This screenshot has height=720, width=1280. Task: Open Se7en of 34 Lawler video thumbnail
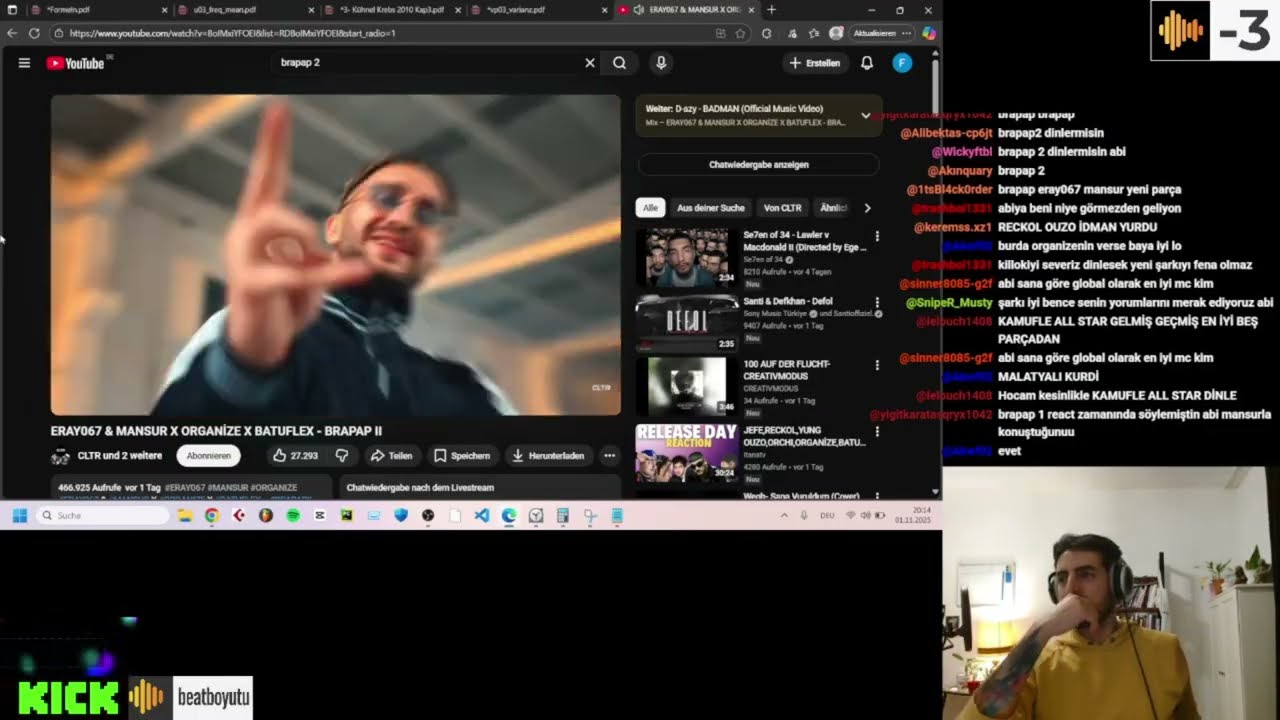coord(687,257)
